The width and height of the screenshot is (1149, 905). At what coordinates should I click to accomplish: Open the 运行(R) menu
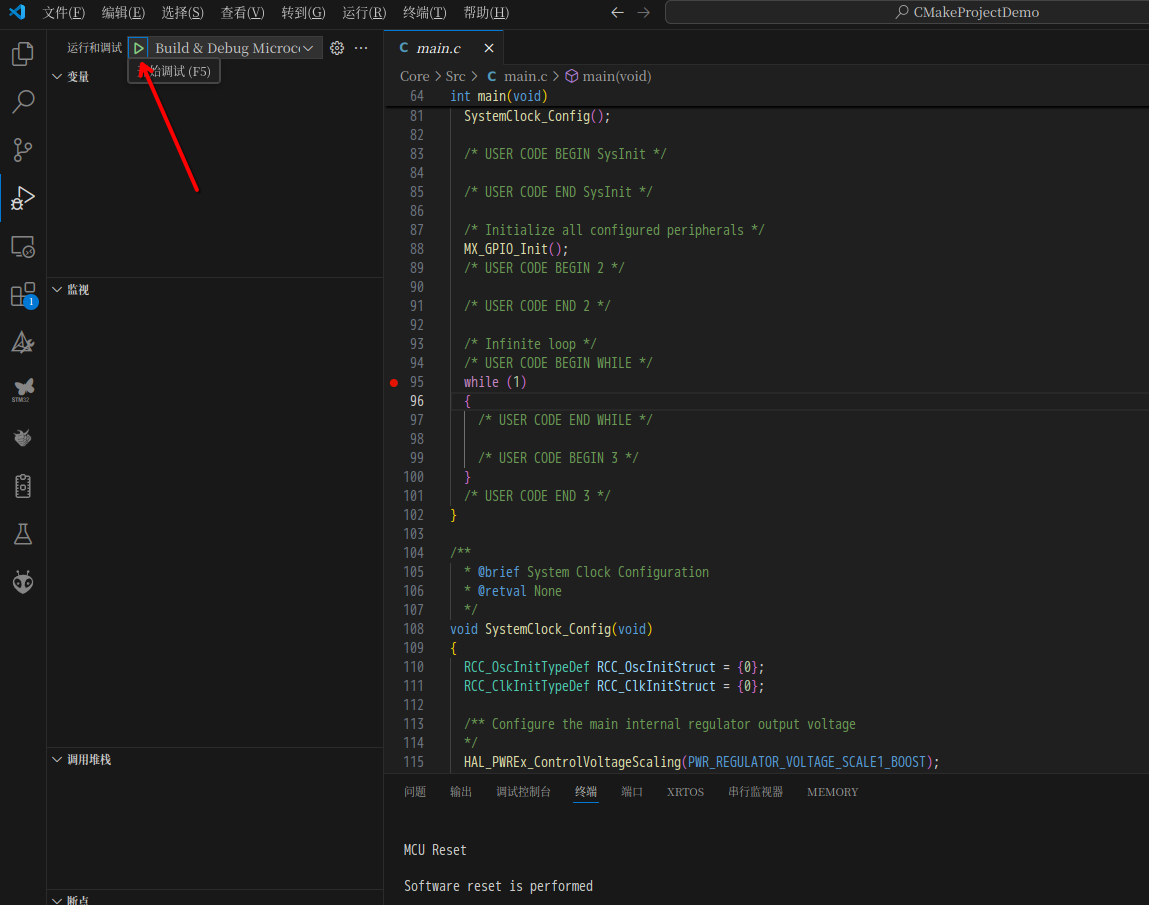364,12
